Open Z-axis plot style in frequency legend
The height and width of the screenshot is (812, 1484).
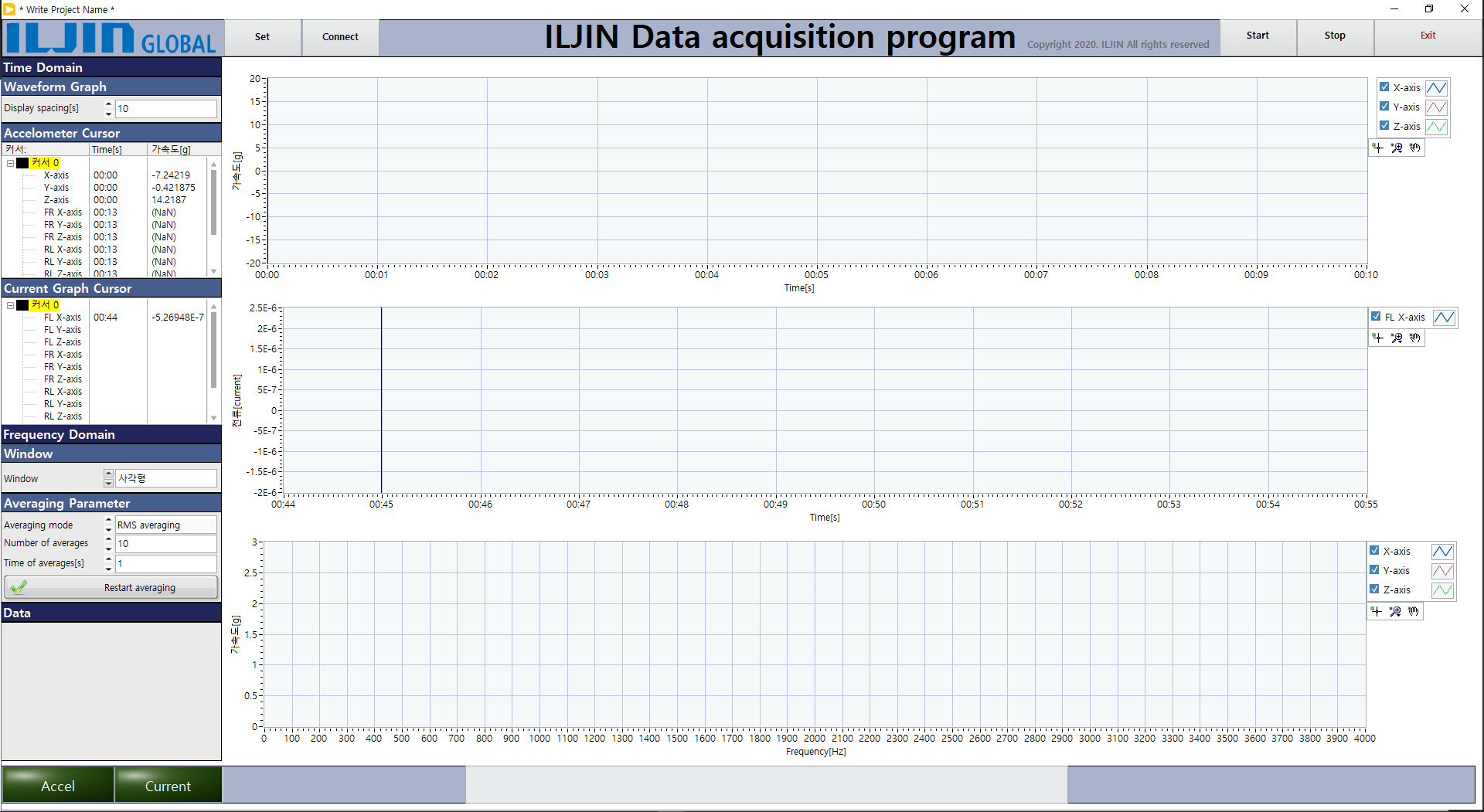click(x=1442, y=589)
